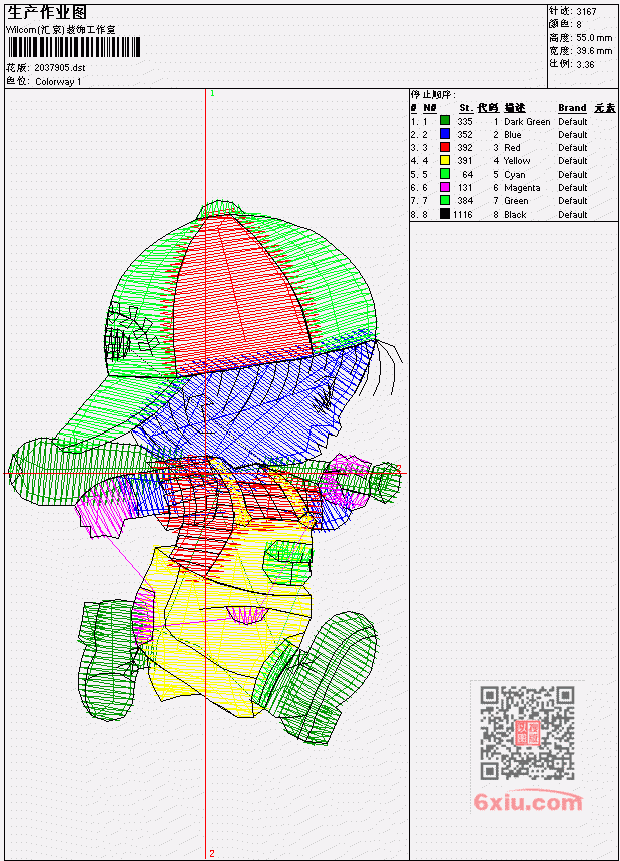Screen dimensions: 620x861
Task: Click the scale value '3.36'
Action: point(585,64)
